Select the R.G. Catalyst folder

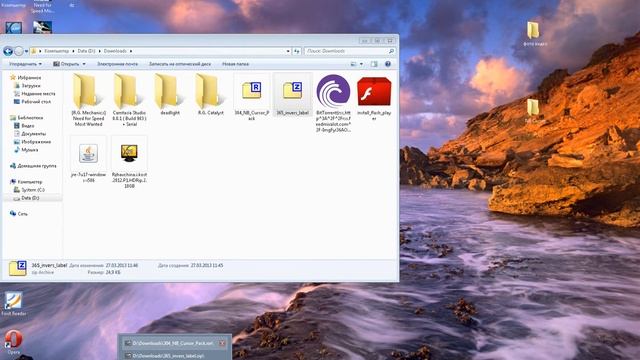211,95
